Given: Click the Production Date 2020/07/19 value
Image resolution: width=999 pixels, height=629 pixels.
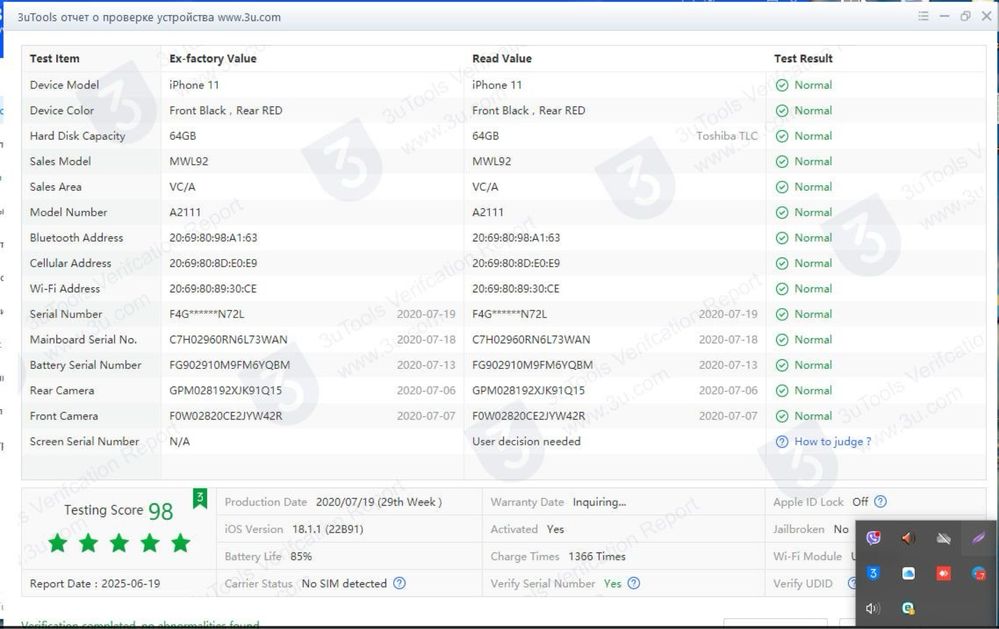Looking at the screenshot, I should pos(378,502).
